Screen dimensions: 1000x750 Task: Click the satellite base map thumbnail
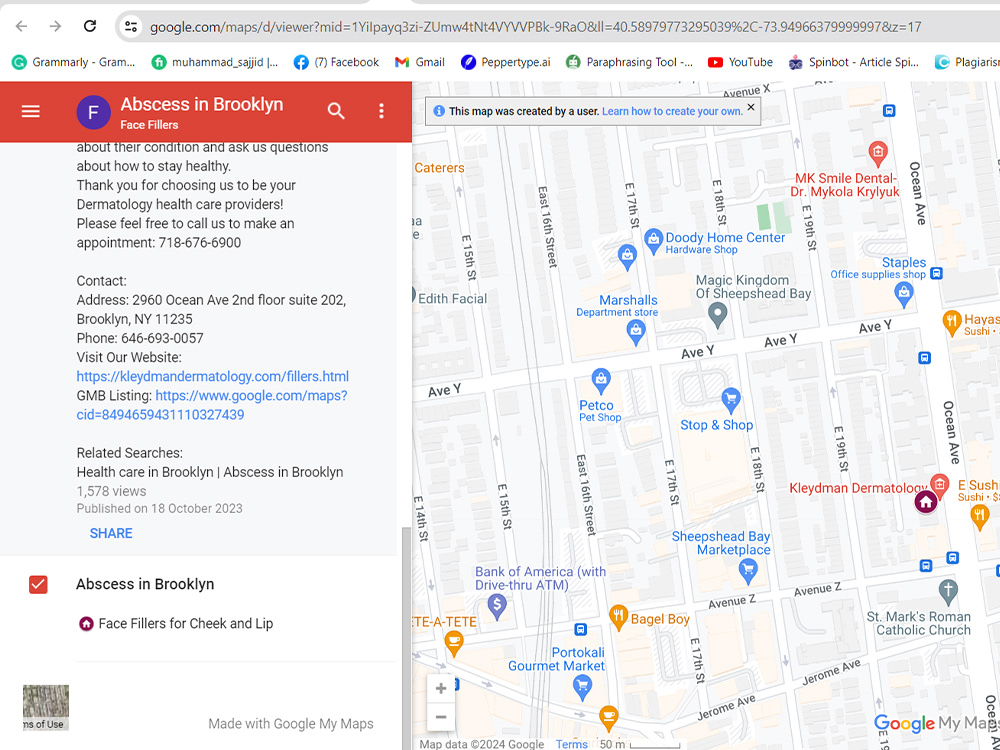click(46, 707)
